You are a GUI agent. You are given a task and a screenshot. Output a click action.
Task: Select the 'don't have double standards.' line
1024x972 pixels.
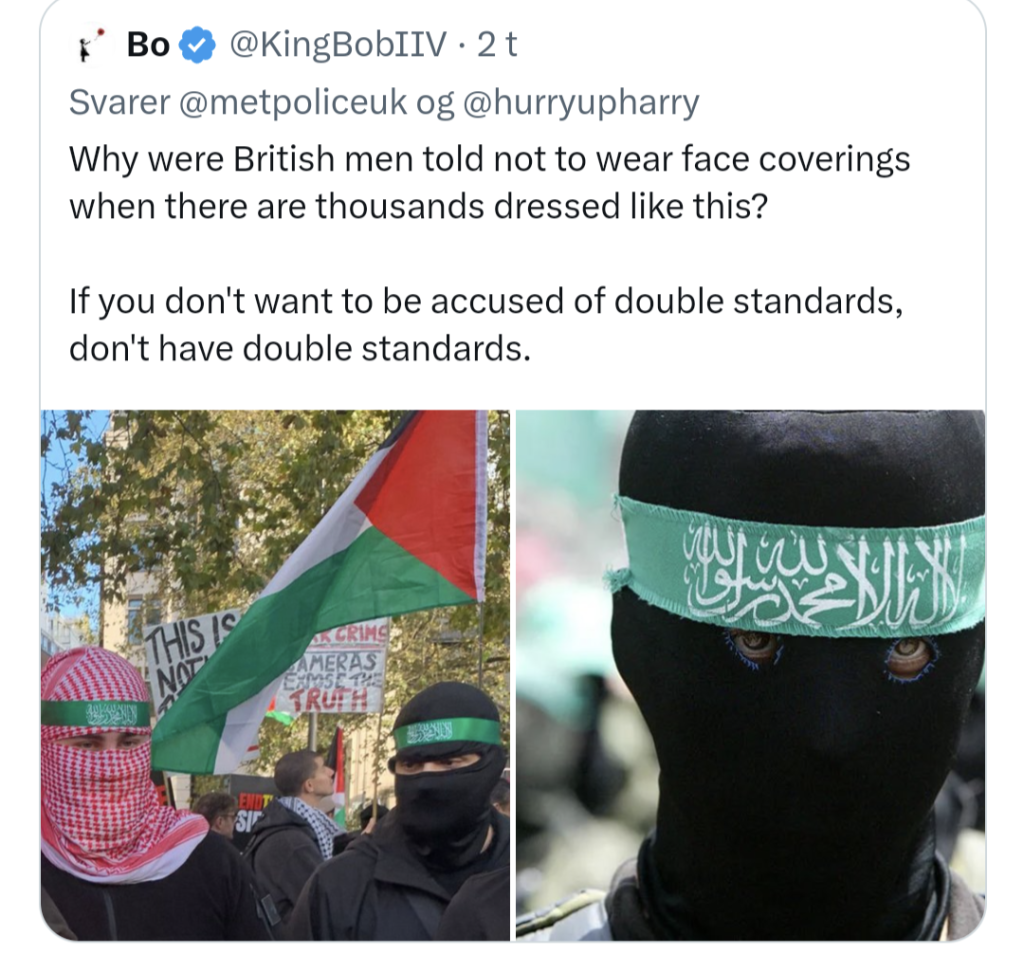(300, 348)
